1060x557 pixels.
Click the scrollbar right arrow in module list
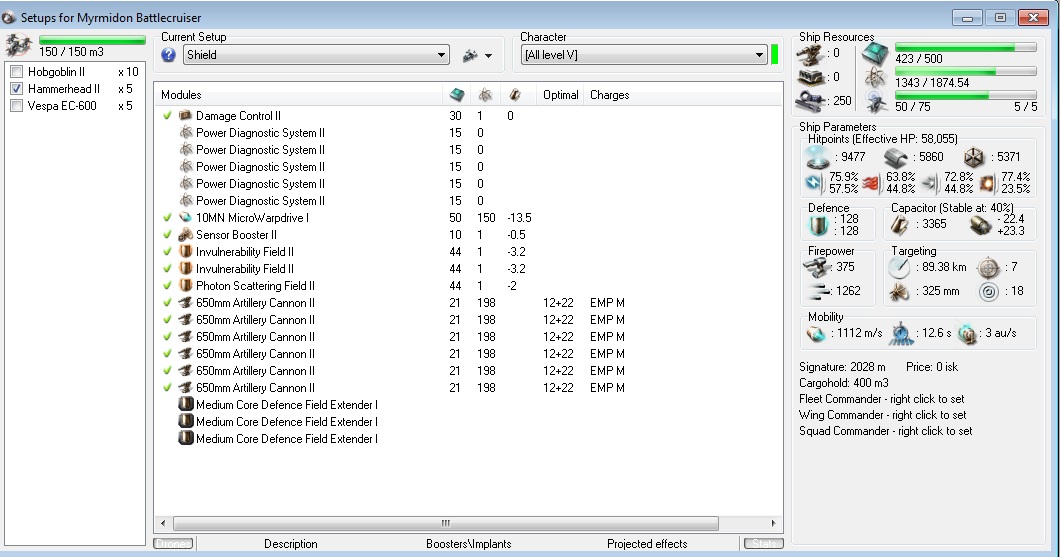773,523
